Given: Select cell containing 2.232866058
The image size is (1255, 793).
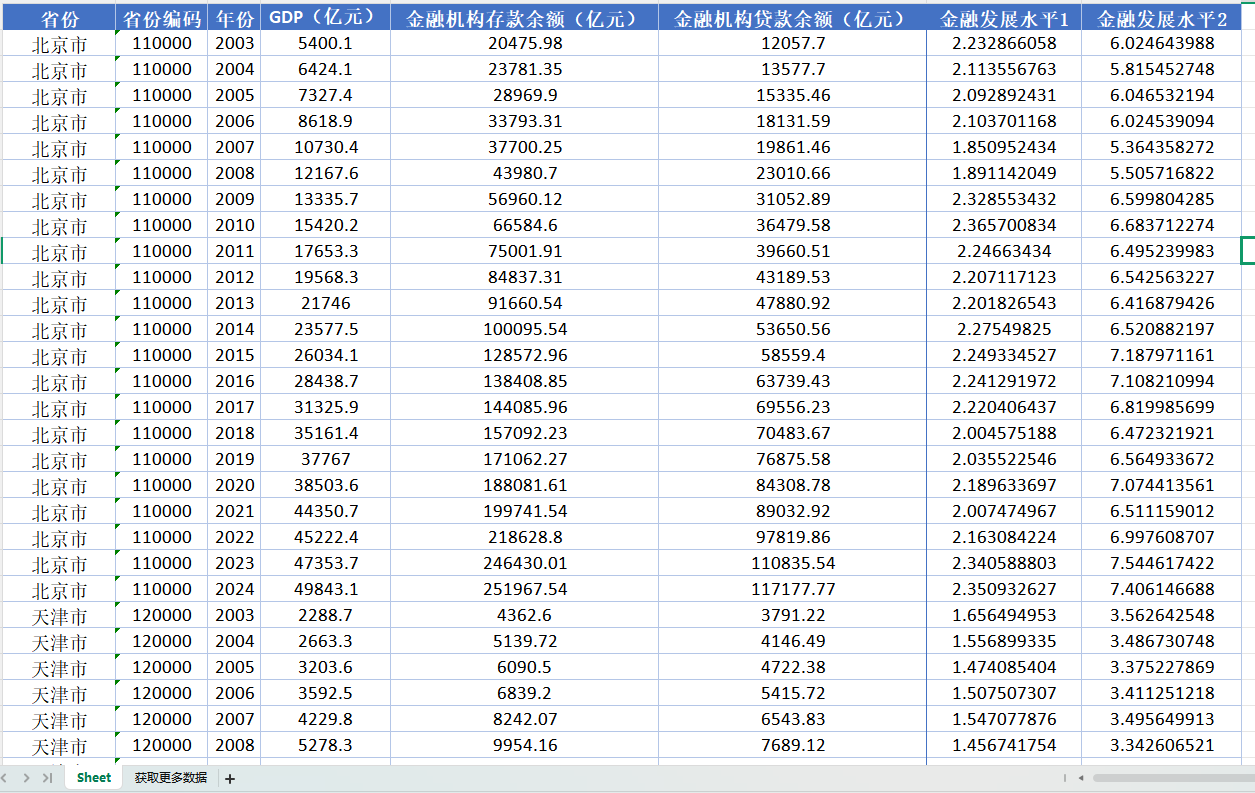Looking at the screenshot, I should pos(1004,44).
